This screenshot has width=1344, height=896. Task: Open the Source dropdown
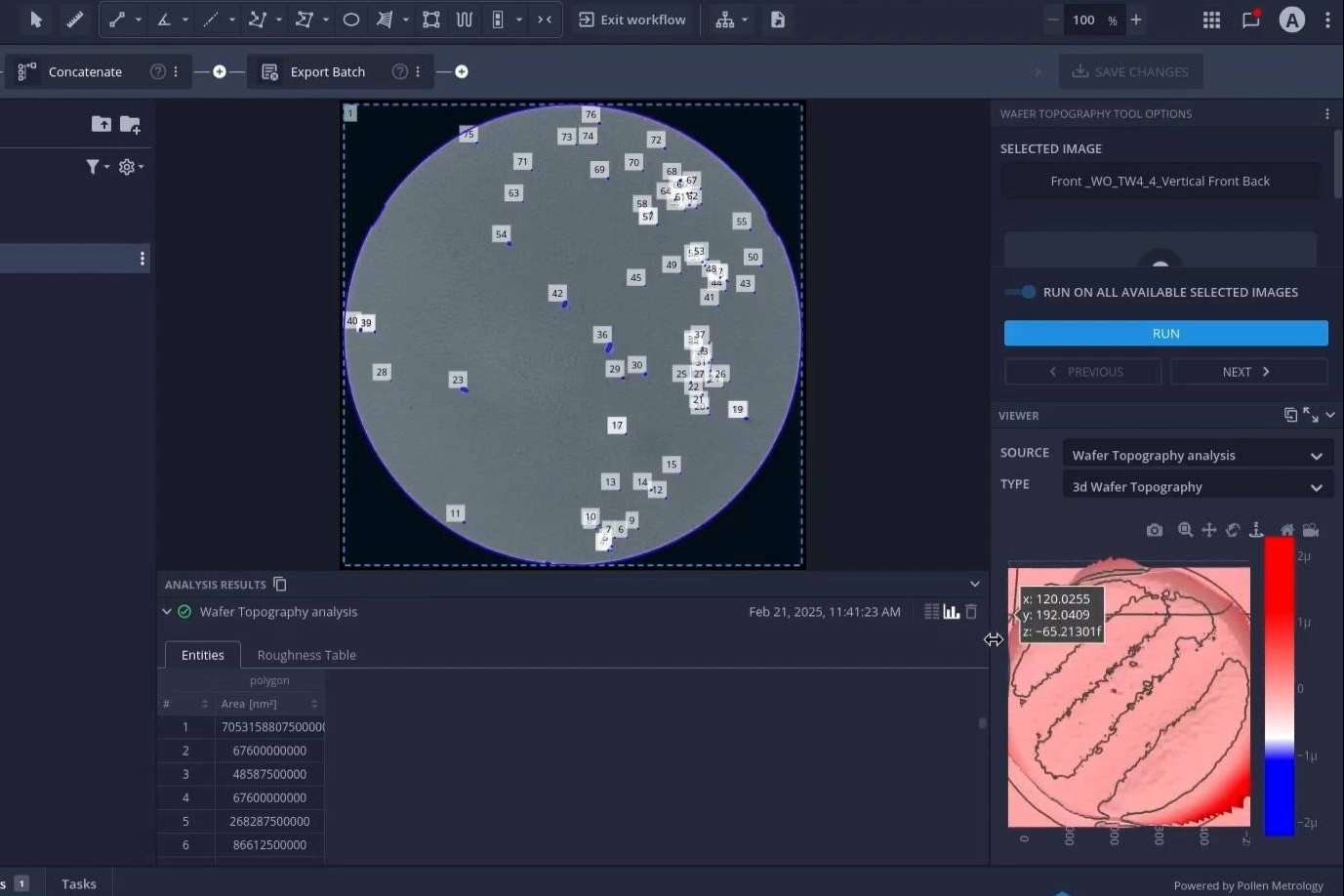[1197, 455]
